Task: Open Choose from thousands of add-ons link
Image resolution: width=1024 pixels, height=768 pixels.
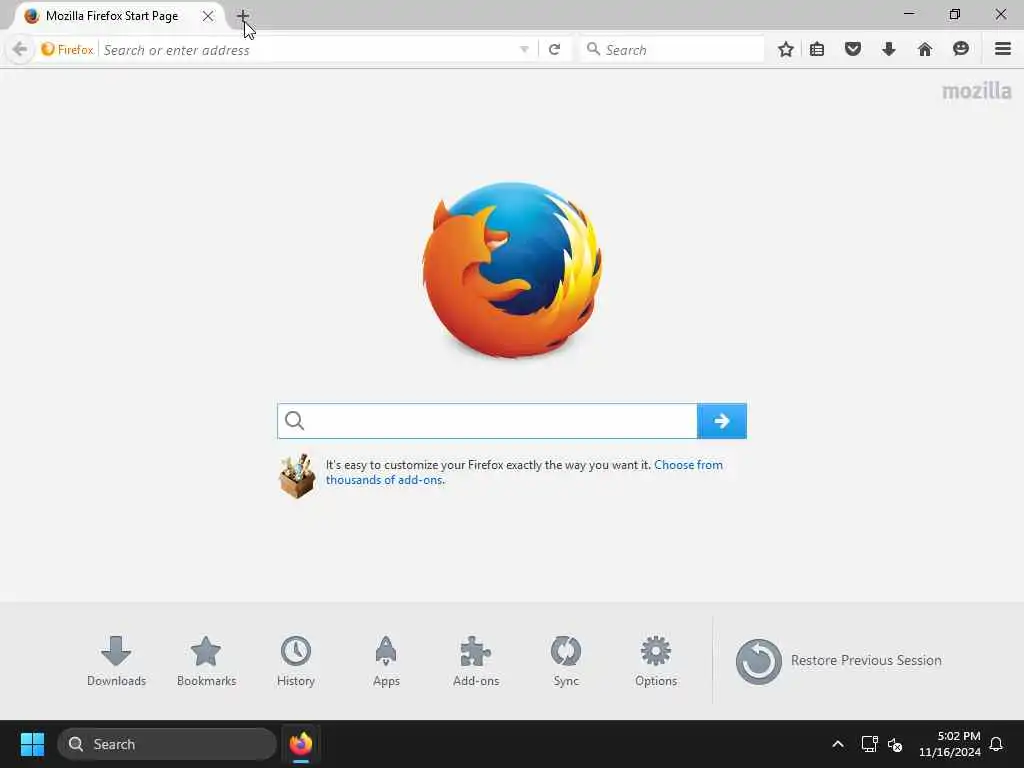Action: (524, 472)
